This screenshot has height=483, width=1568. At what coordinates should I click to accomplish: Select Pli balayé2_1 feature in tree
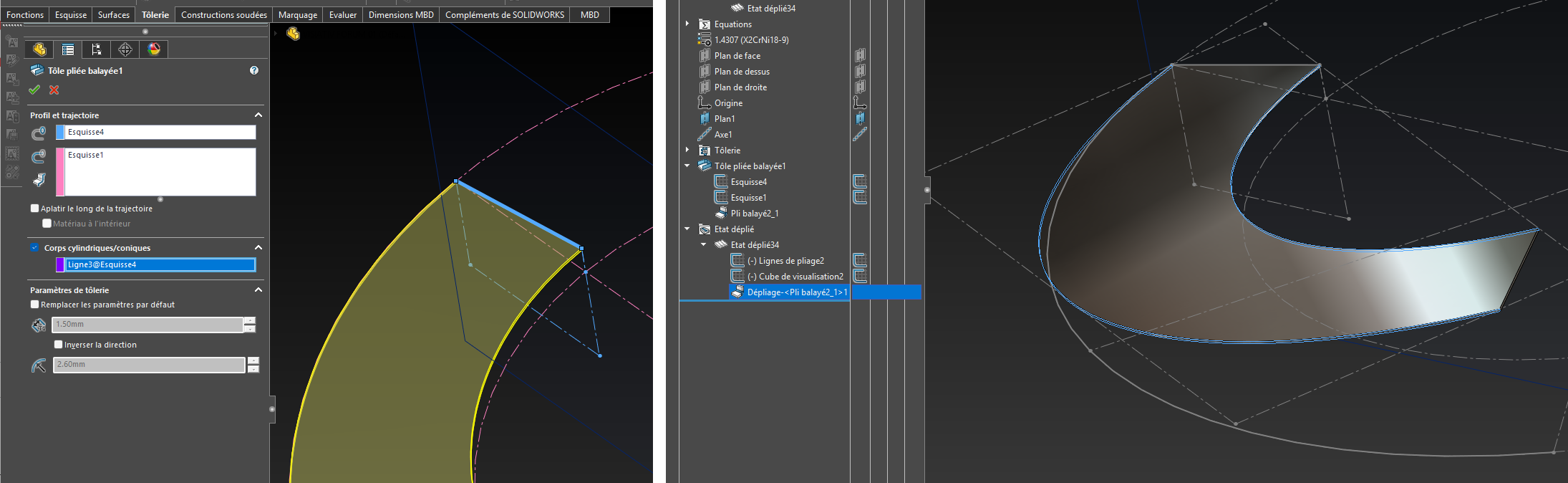754,214
